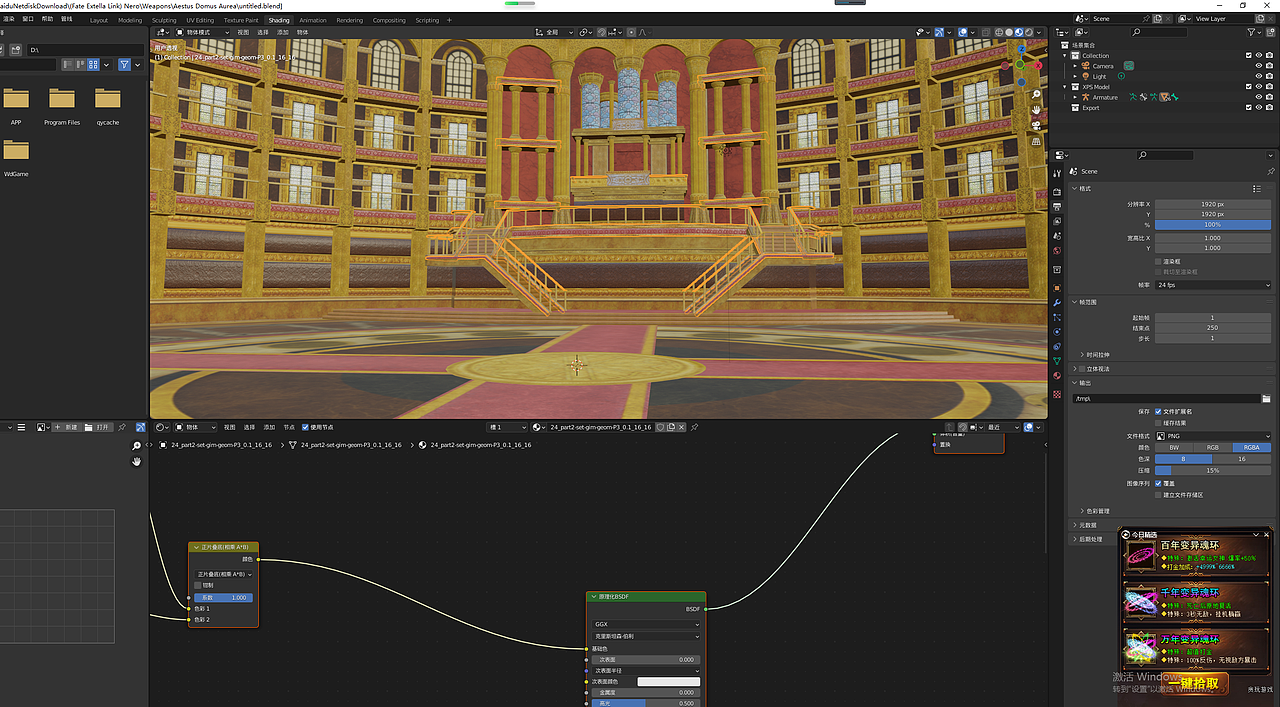Open the Tool properties tab icon
1280x707 pixels.
point(1057,173)
